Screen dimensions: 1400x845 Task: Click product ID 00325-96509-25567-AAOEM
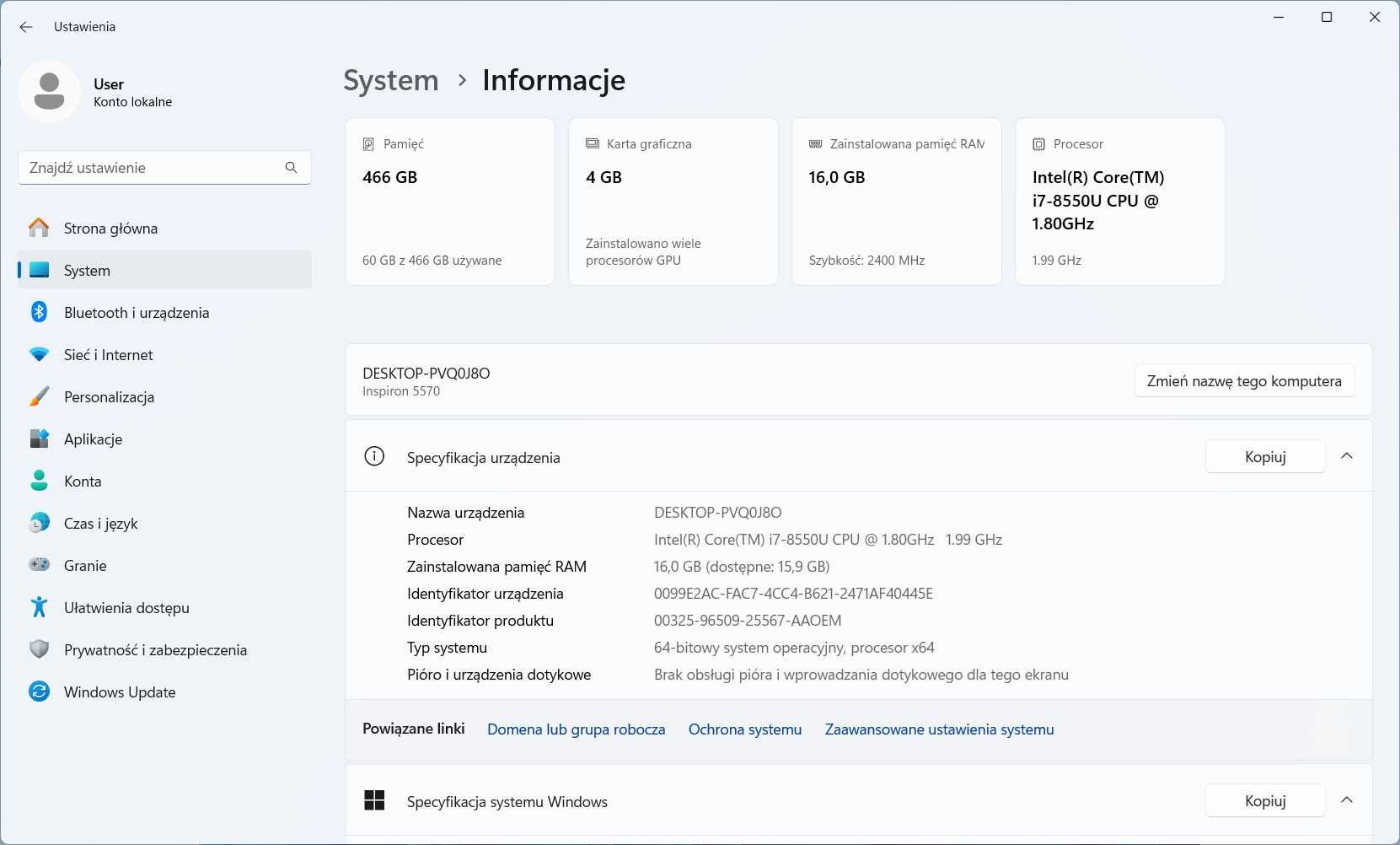748,621
